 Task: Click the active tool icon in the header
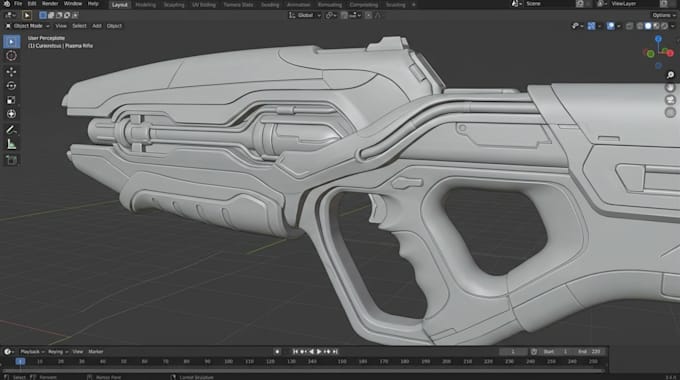[x=26, y=15]
